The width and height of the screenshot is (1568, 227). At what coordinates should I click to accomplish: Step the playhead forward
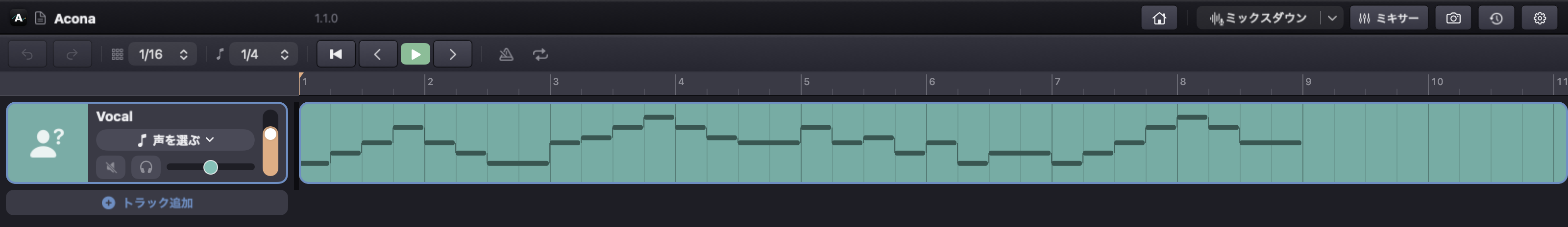pyautogui.click(x=452, y=55)
